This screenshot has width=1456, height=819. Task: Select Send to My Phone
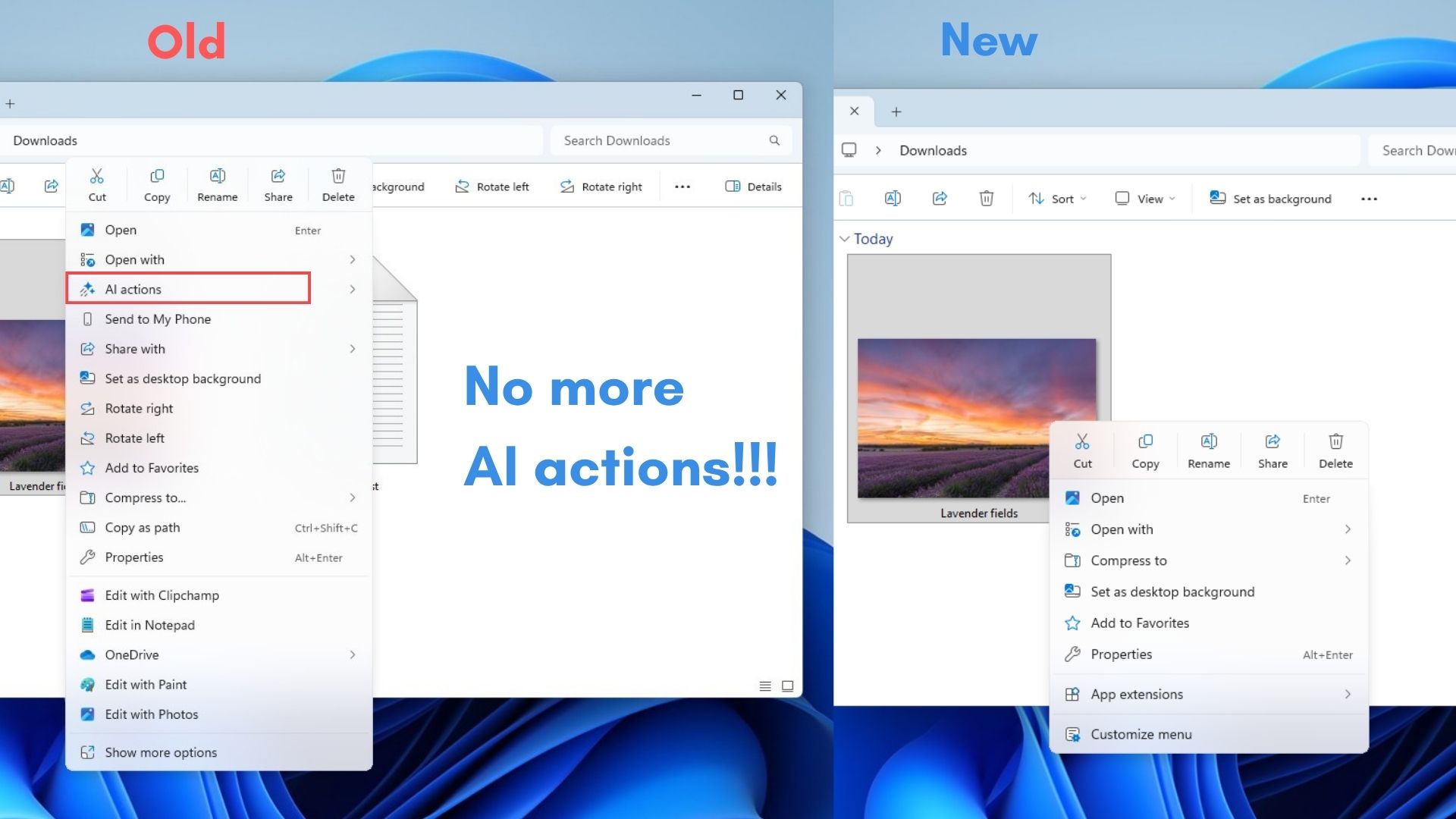[219, 319]
